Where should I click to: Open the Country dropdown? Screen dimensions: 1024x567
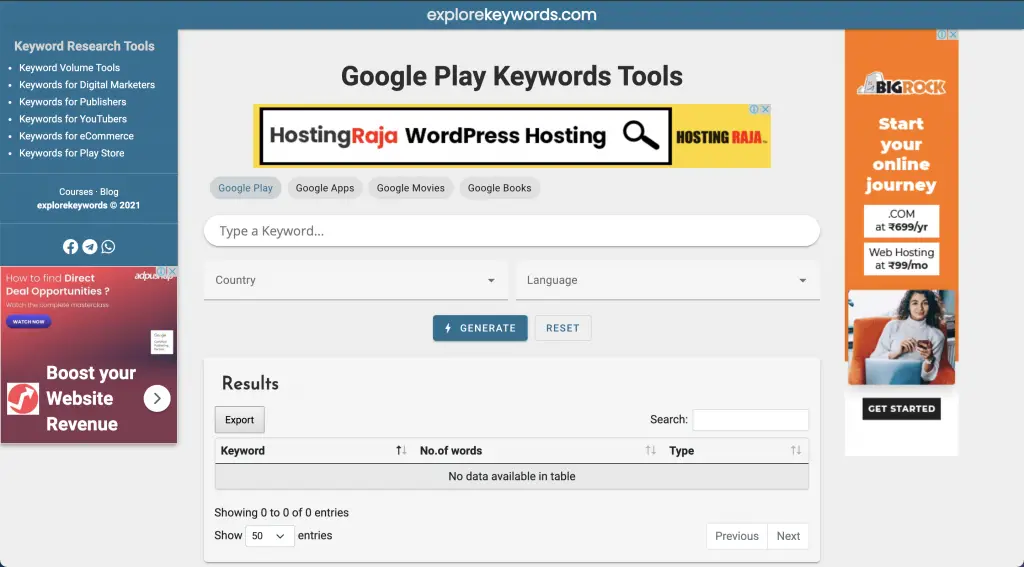355,280
